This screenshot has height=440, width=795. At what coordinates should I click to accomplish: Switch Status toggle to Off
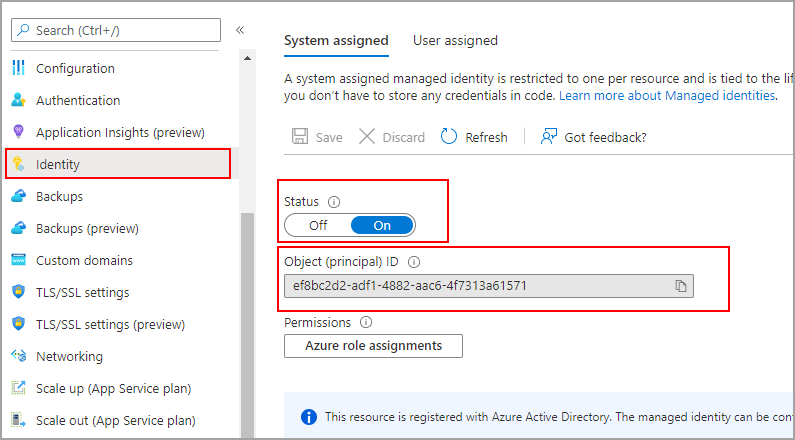coord(318,225)
